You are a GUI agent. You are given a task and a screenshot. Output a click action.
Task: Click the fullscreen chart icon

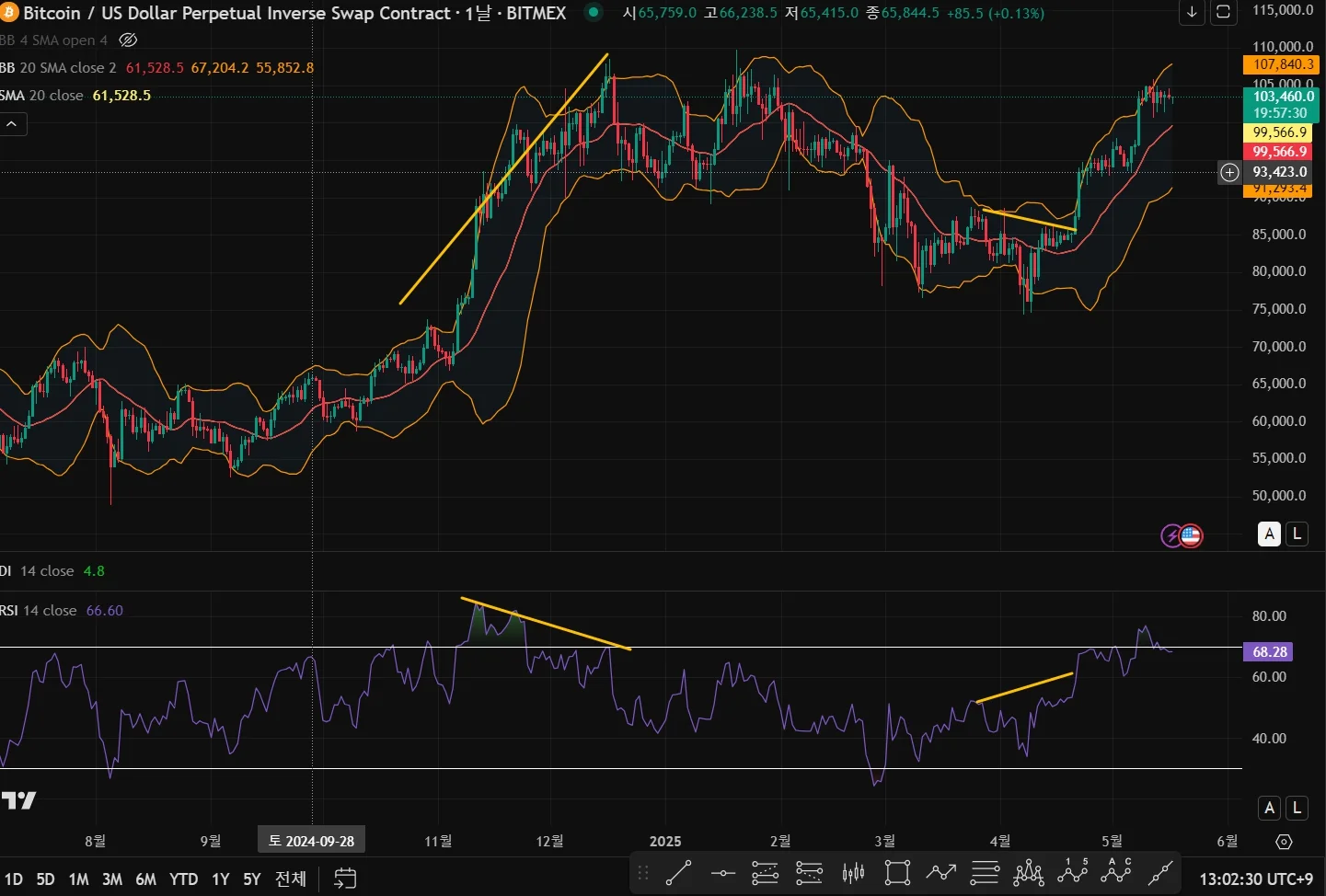1223,12
